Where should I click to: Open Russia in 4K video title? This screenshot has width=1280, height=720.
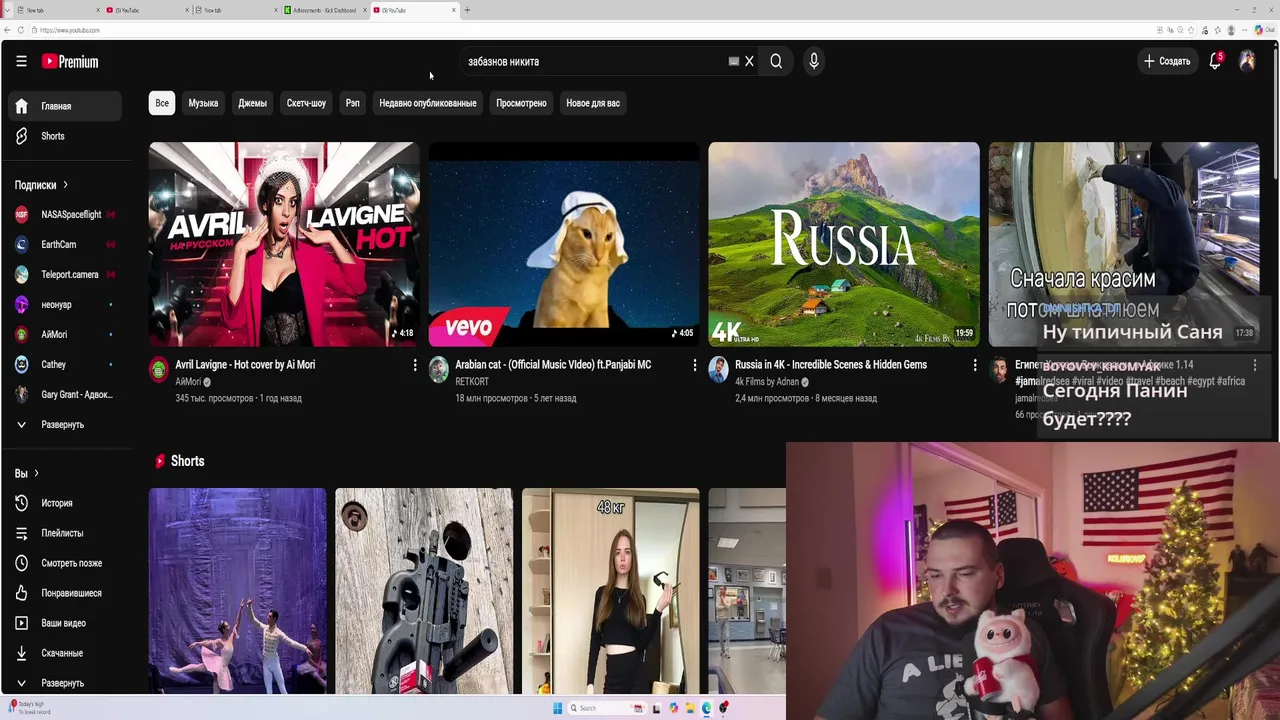(831, 365)
